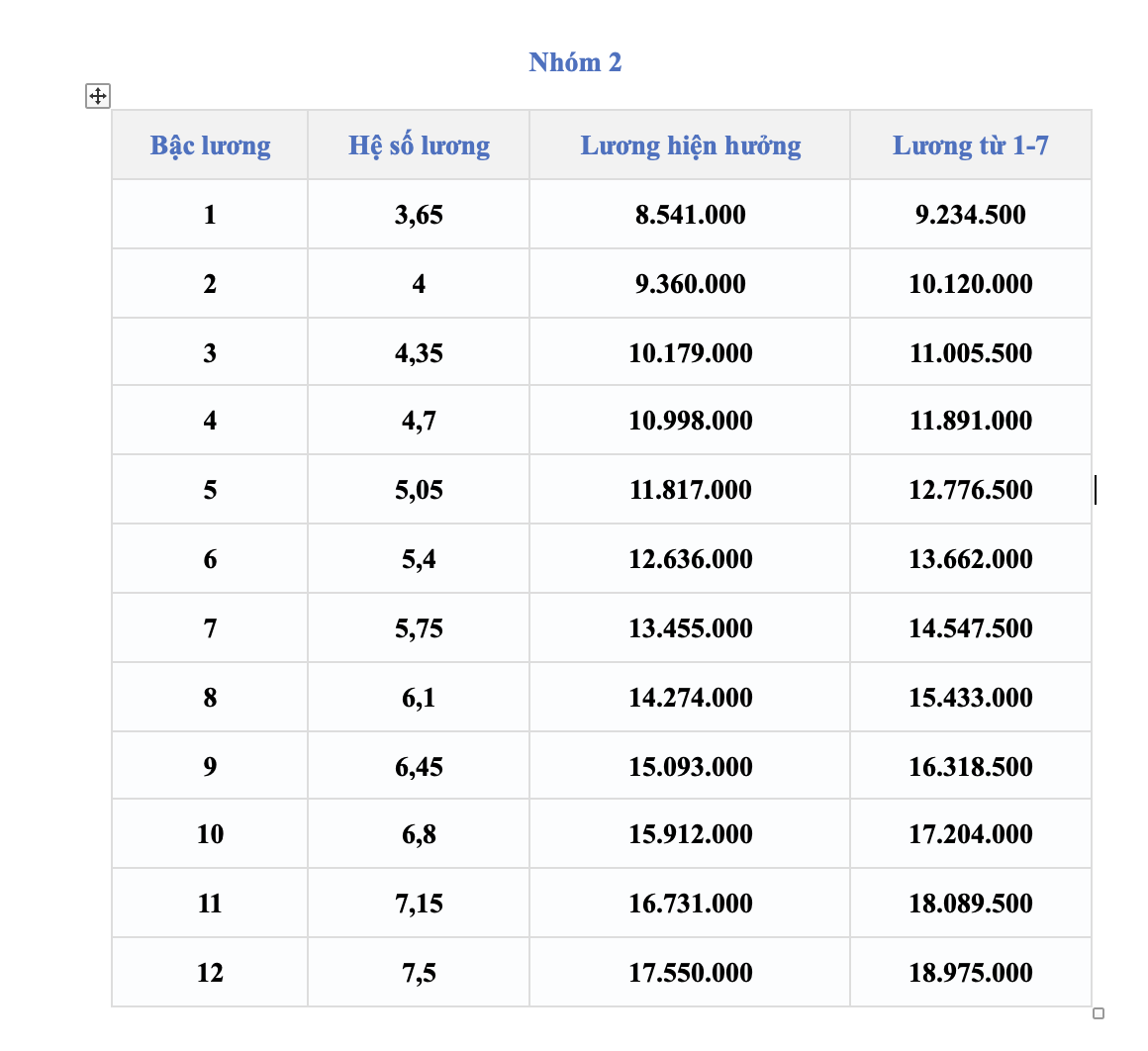Place cursor in the 9.234.500 cell
Image resolution: width=1148 pixels, height=1051 pixels.
(x=971, y=215)
